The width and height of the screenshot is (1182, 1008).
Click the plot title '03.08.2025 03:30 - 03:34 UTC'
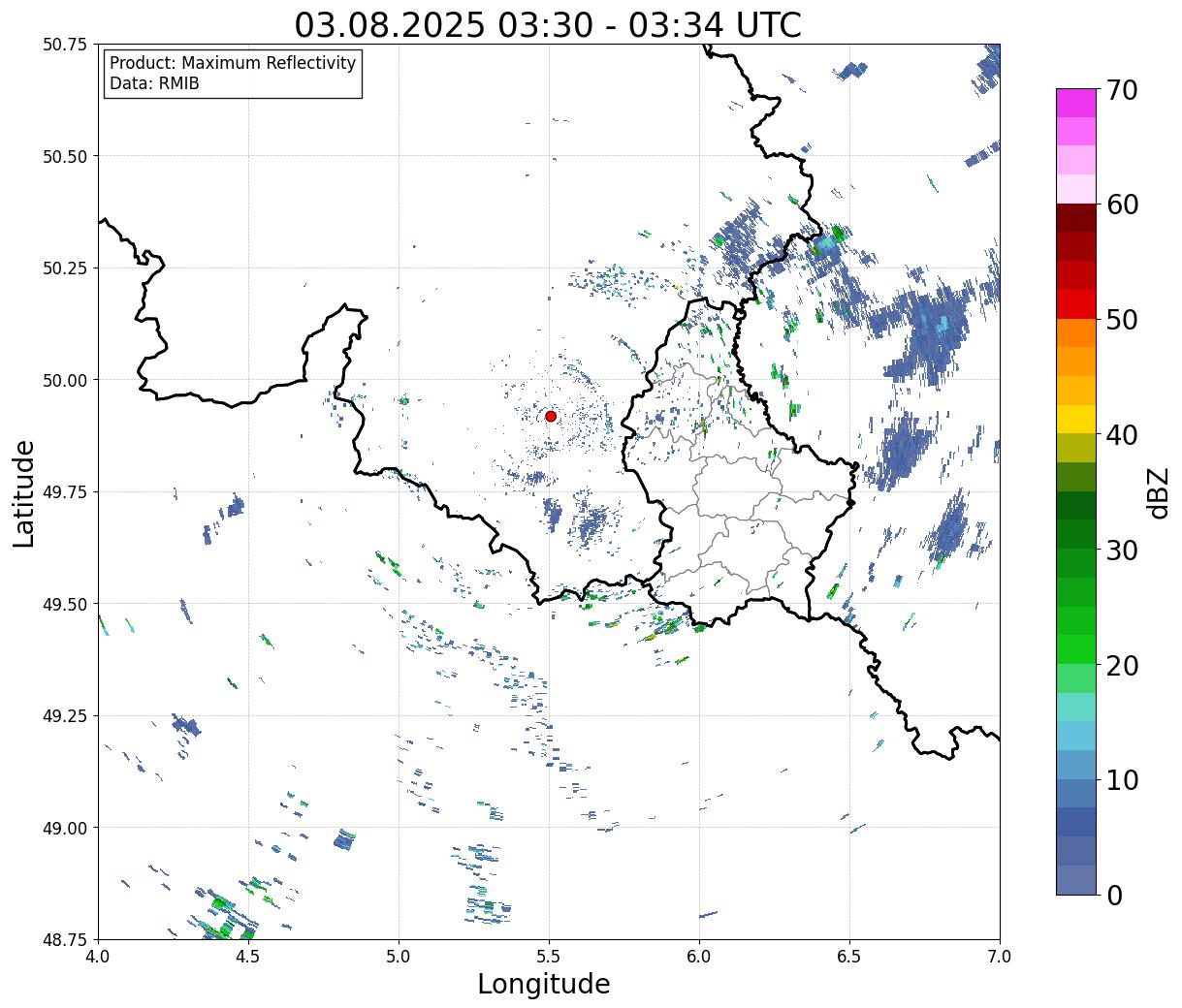[x=548, y=24]
